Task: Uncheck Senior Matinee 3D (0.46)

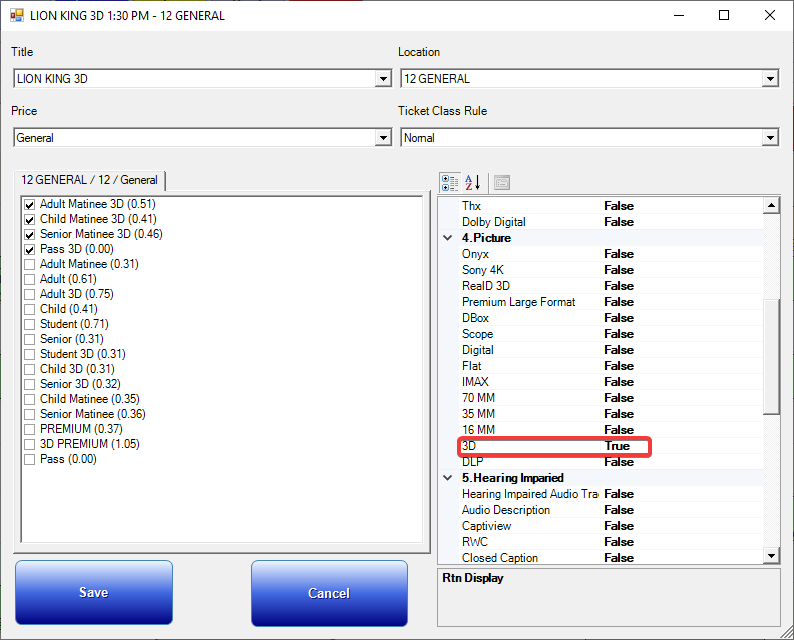Action: [x=29, y=234]
